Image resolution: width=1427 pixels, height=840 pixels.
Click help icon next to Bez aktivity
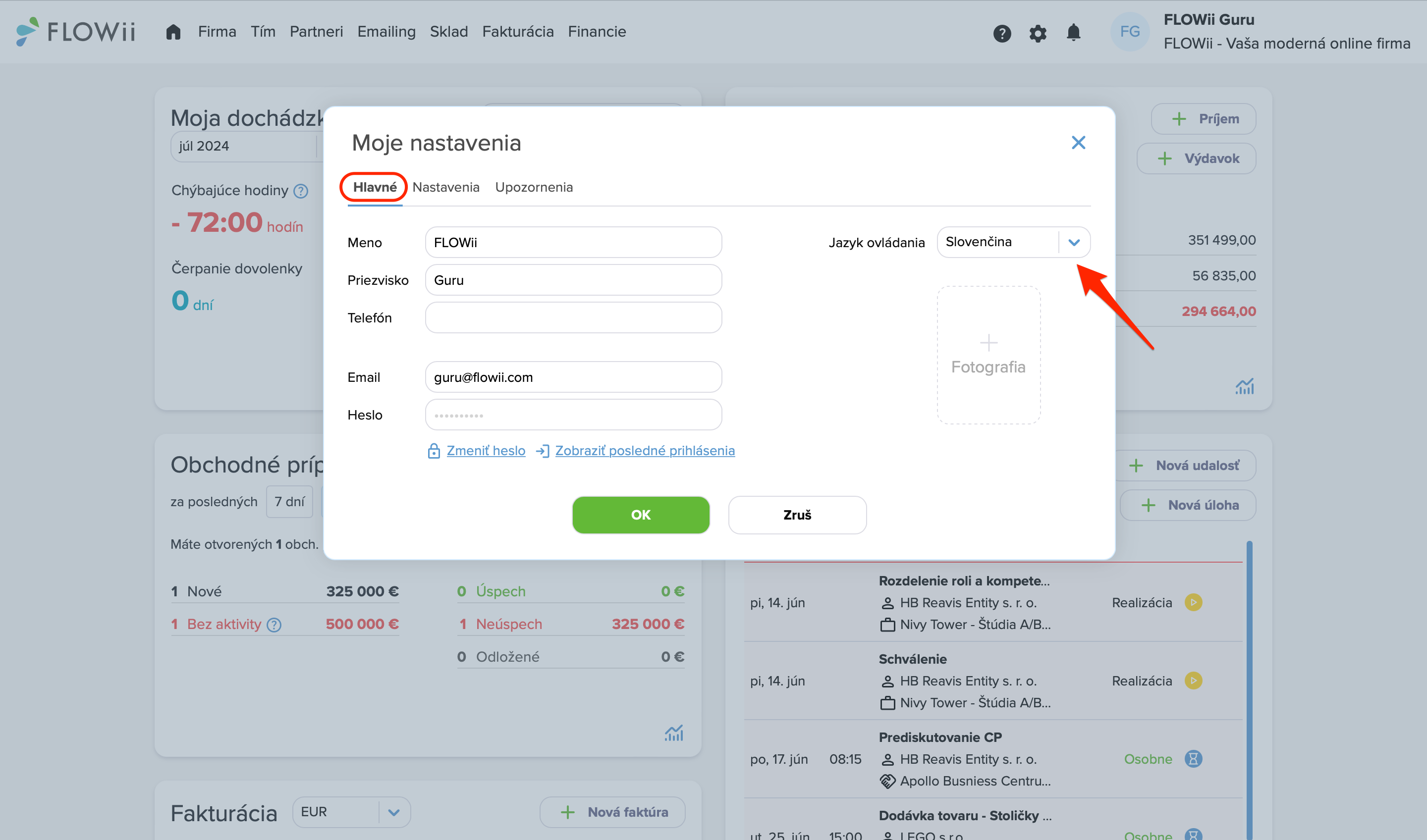pyautogui.click(x=274, y=625)
